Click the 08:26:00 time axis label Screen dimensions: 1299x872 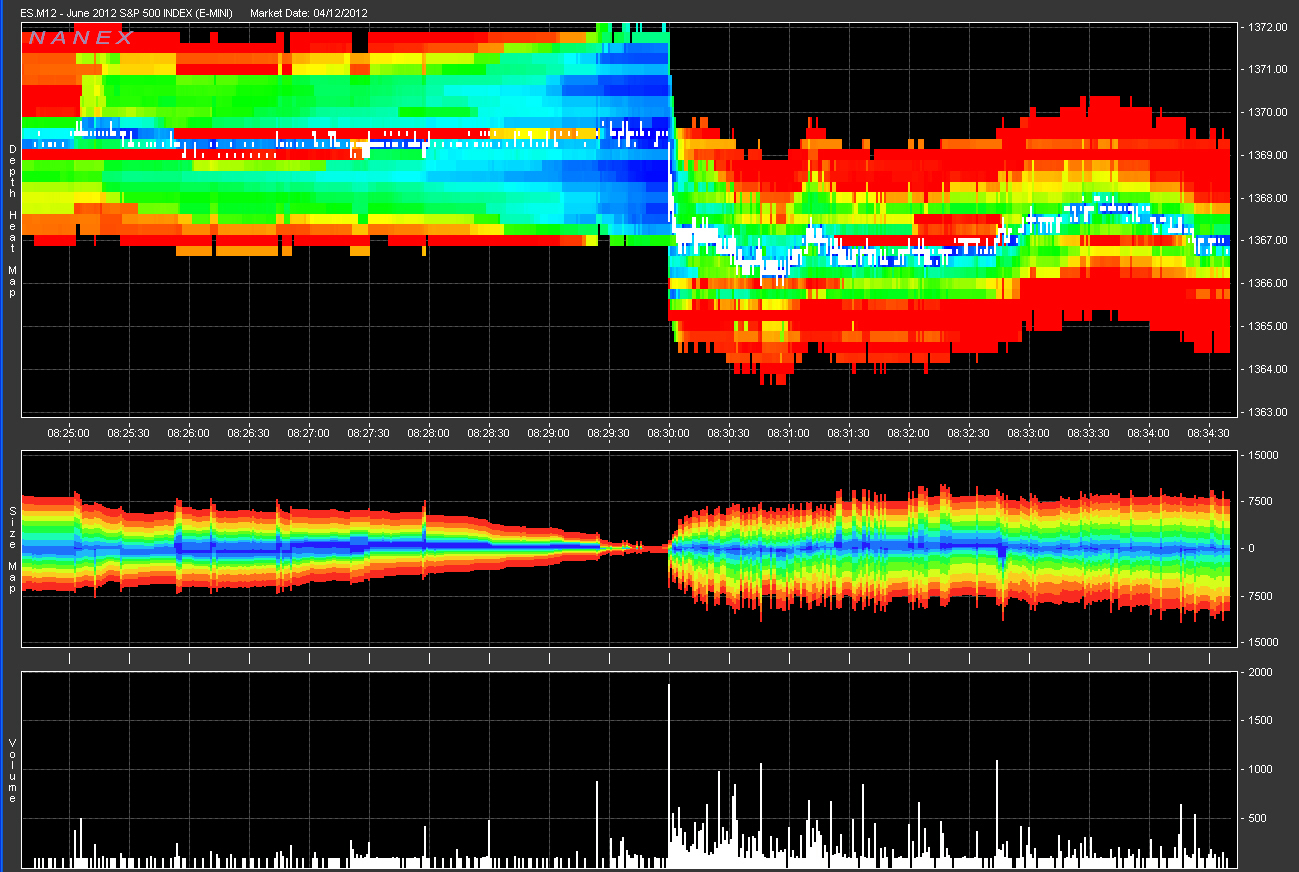189,433
